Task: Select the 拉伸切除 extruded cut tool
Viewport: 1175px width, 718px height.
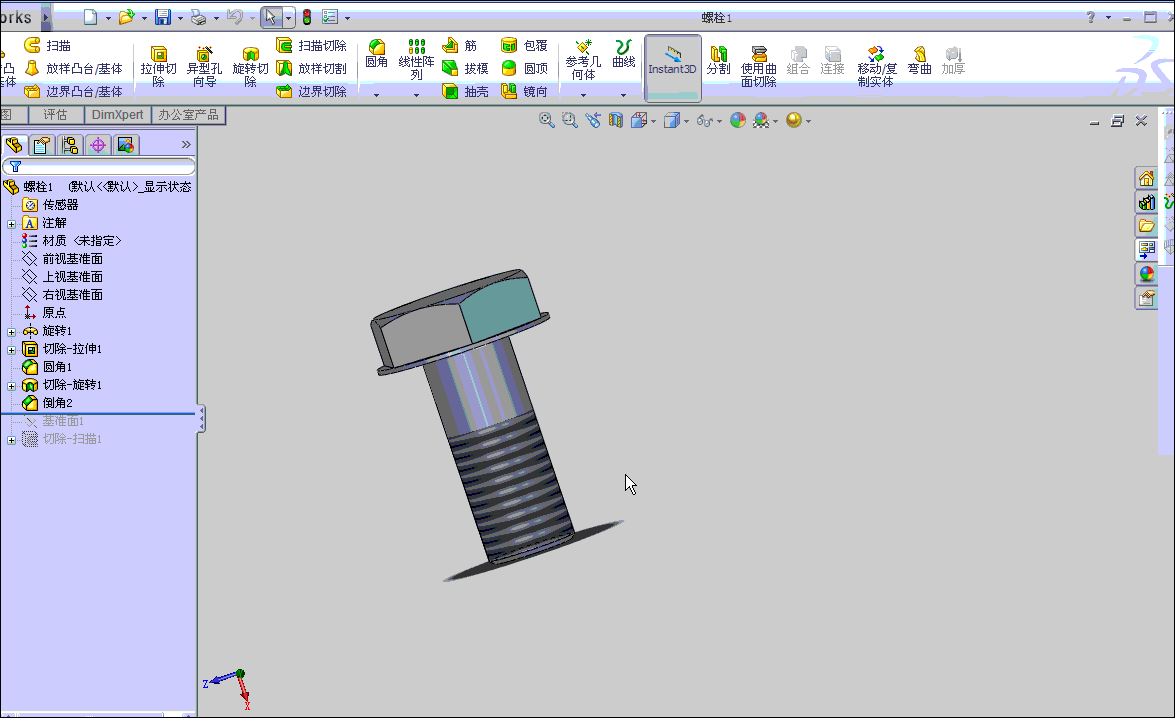Action: (158, 66)
